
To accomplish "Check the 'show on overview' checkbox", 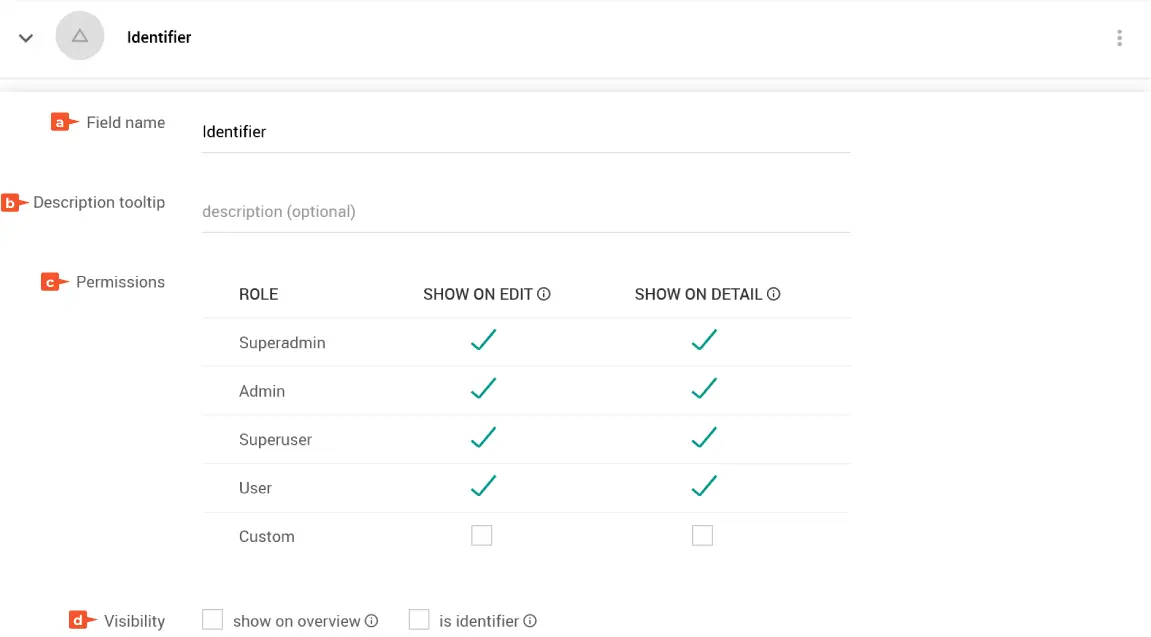I will pos(212,620).
